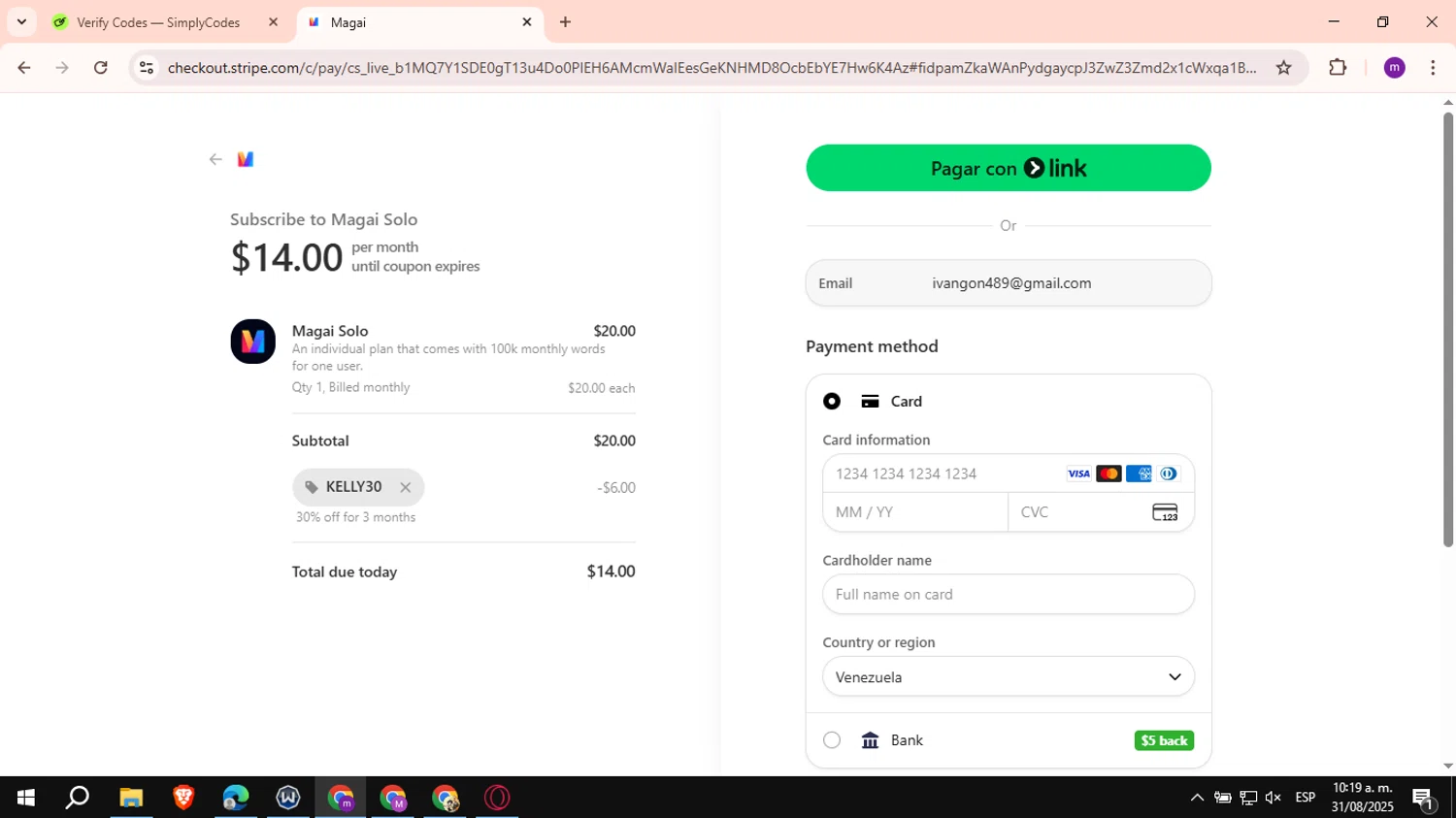Click the Magai Solo product icon
Image resolution: width=1456 pixels, height=818 pixels.
click(252, 342)
